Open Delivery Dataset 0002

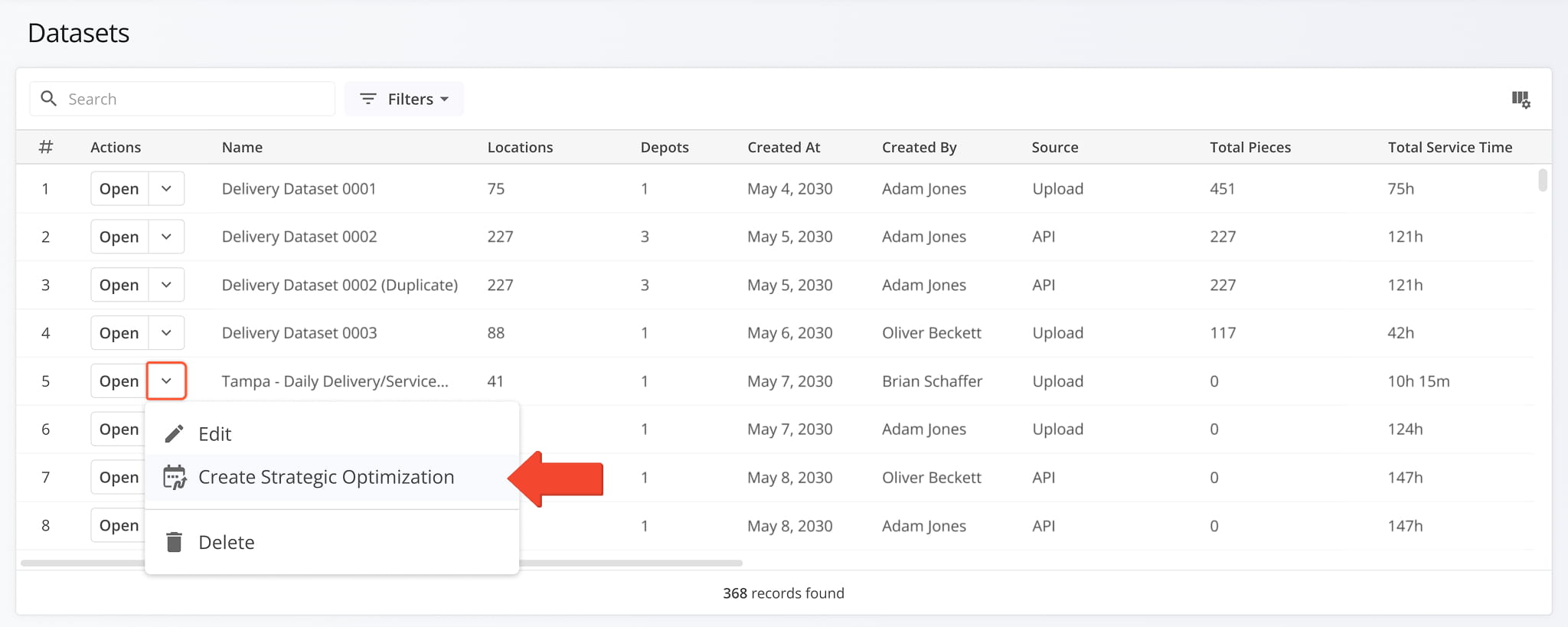pyautogui.click(x=119, y=237)
